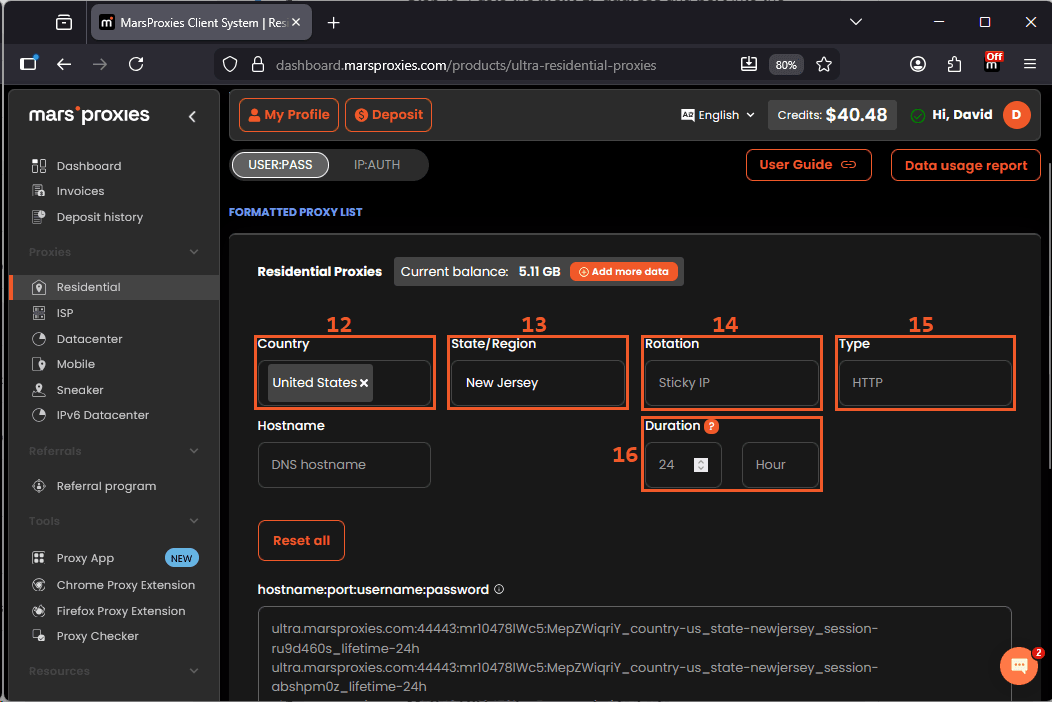The width and height of the screenshot is (1052, 702).
Task: Click the Sneaker proxies icon
Action: [x=39, y=390]
